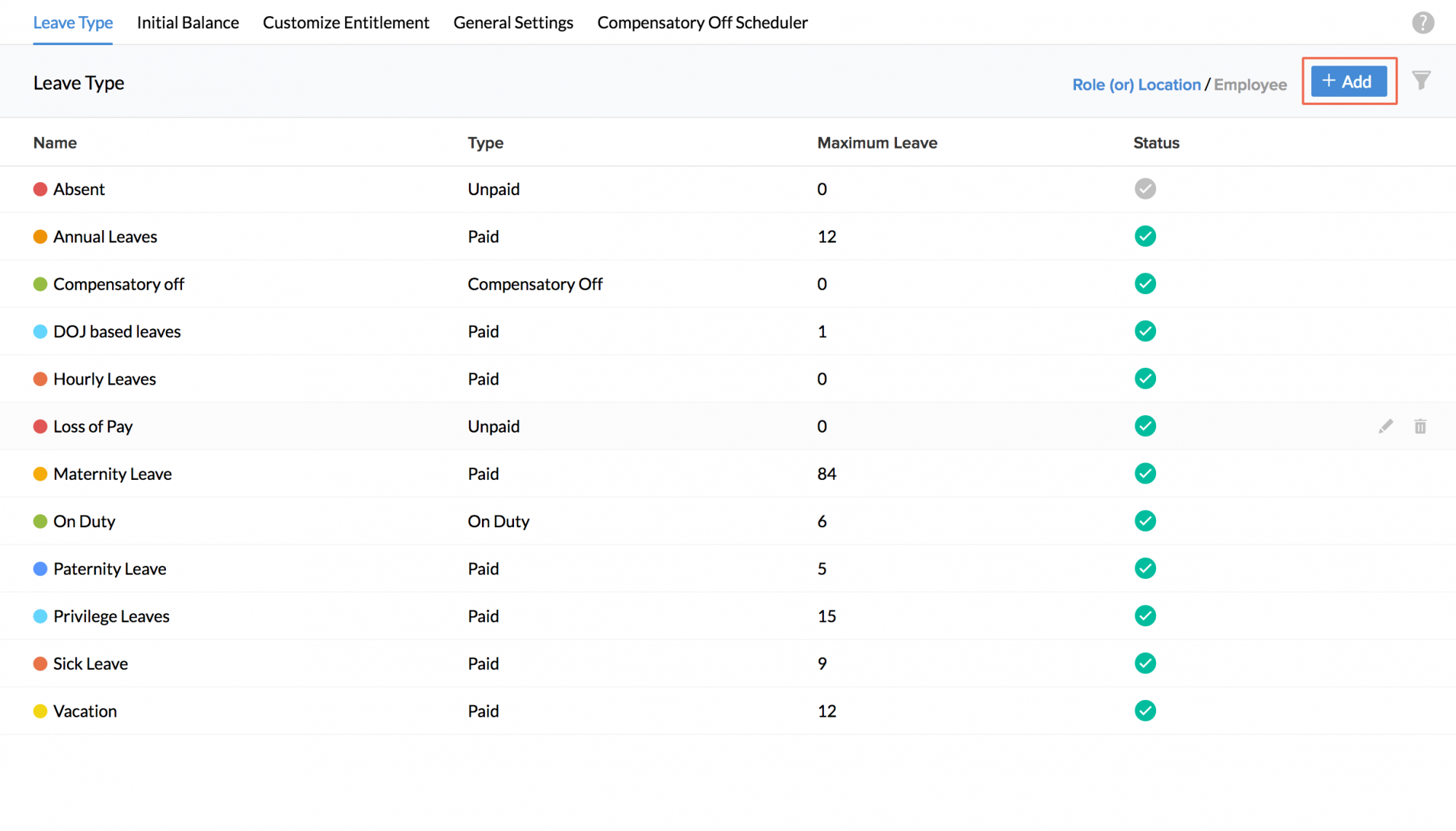
Task: Open the Paternity Leave row
Action: (x=110, y=569)
